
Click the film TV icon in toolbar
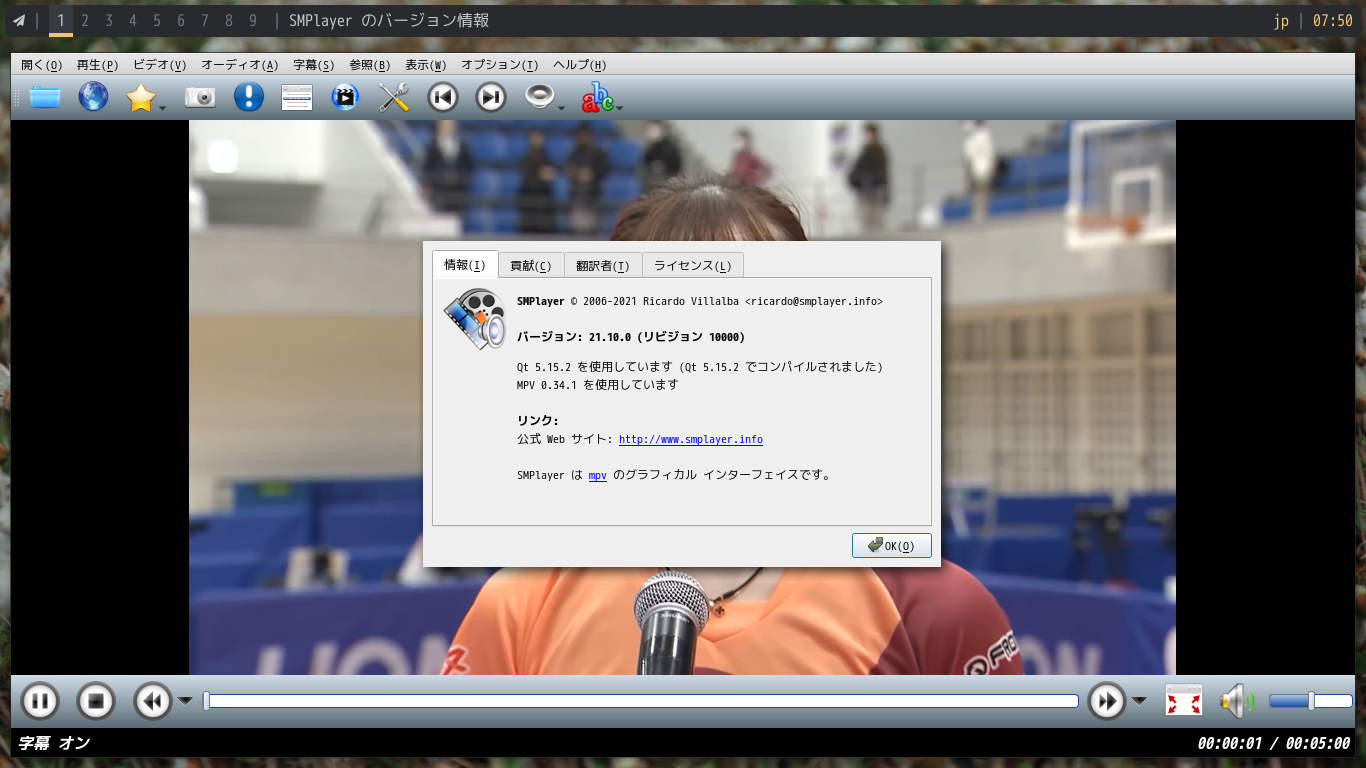coord(345,97)
